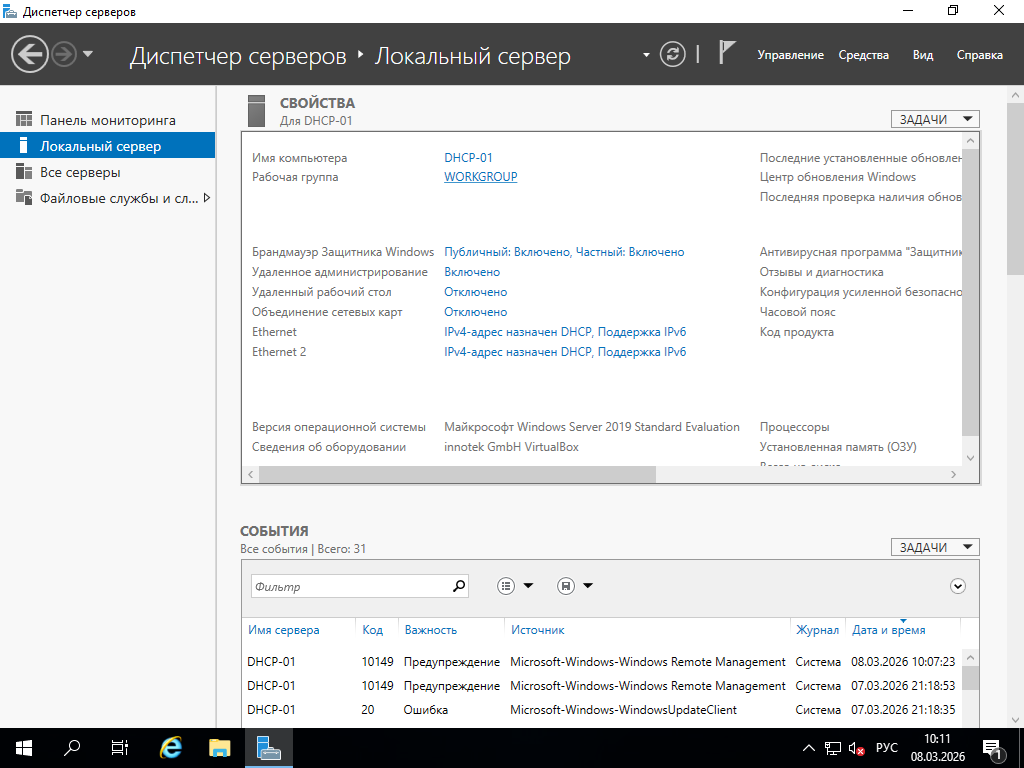This screenshot has width=1024, height=768.
Task: Sort events by Журнал column
Action: pos(817,630)
